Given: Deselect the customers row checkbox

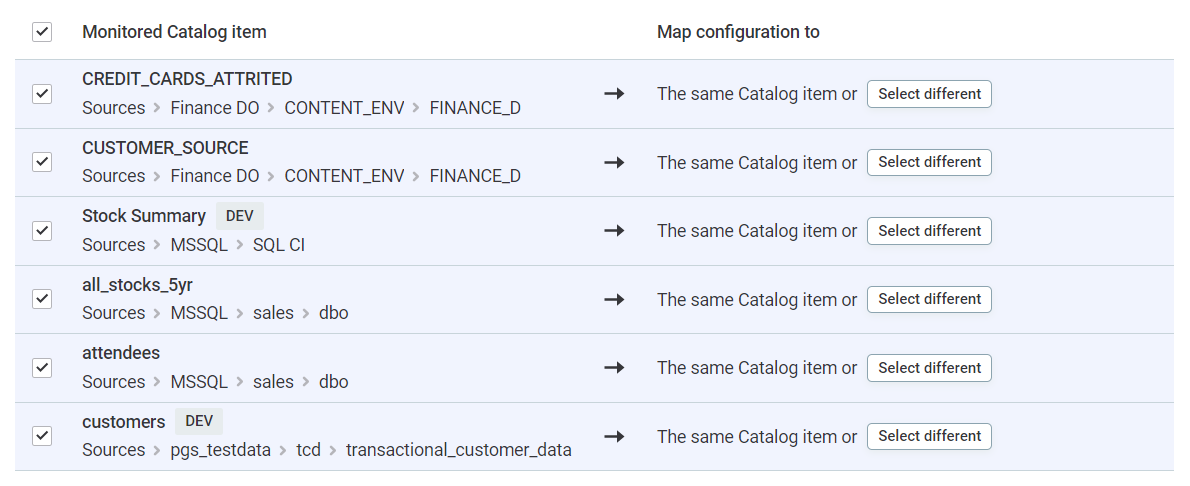Looking at the screenshot, I should [42, 436].
